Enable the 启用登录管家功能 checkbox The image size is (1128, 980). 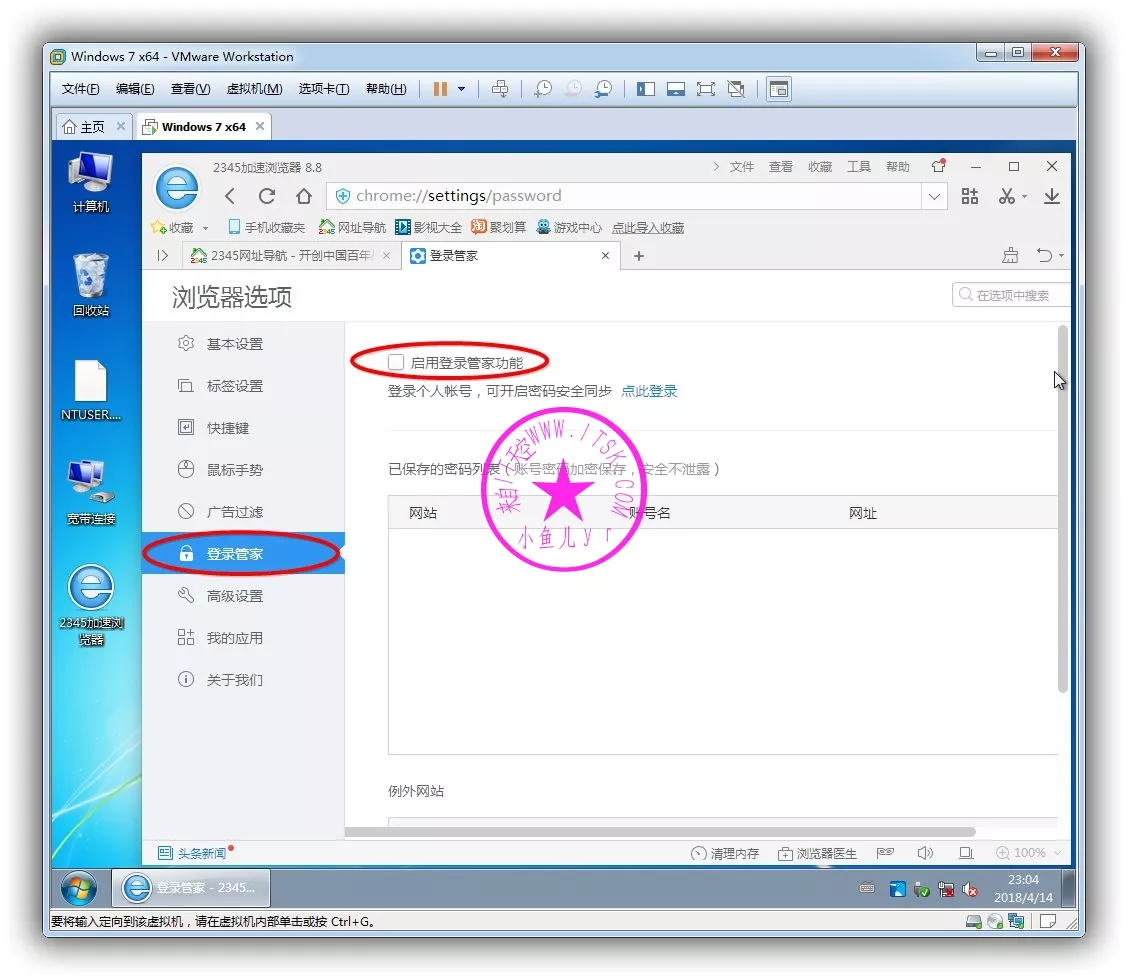[x=397, y=362]
